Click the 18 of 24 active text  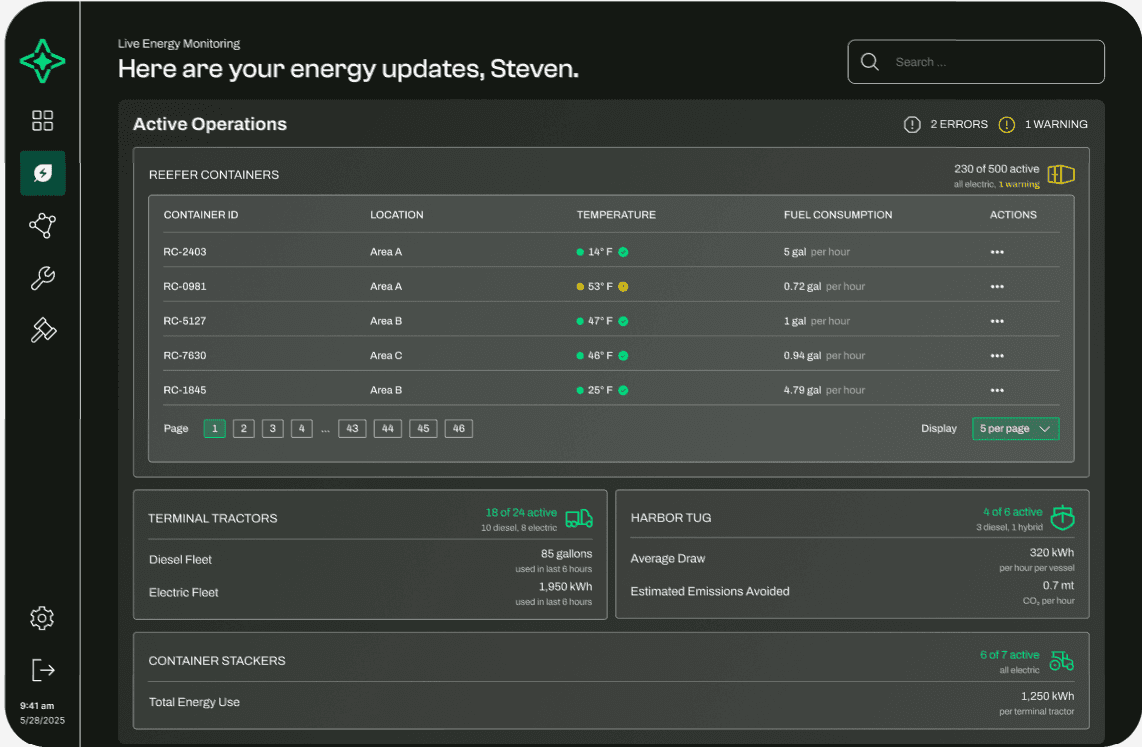pyautogui.click(x=521, y=513)
